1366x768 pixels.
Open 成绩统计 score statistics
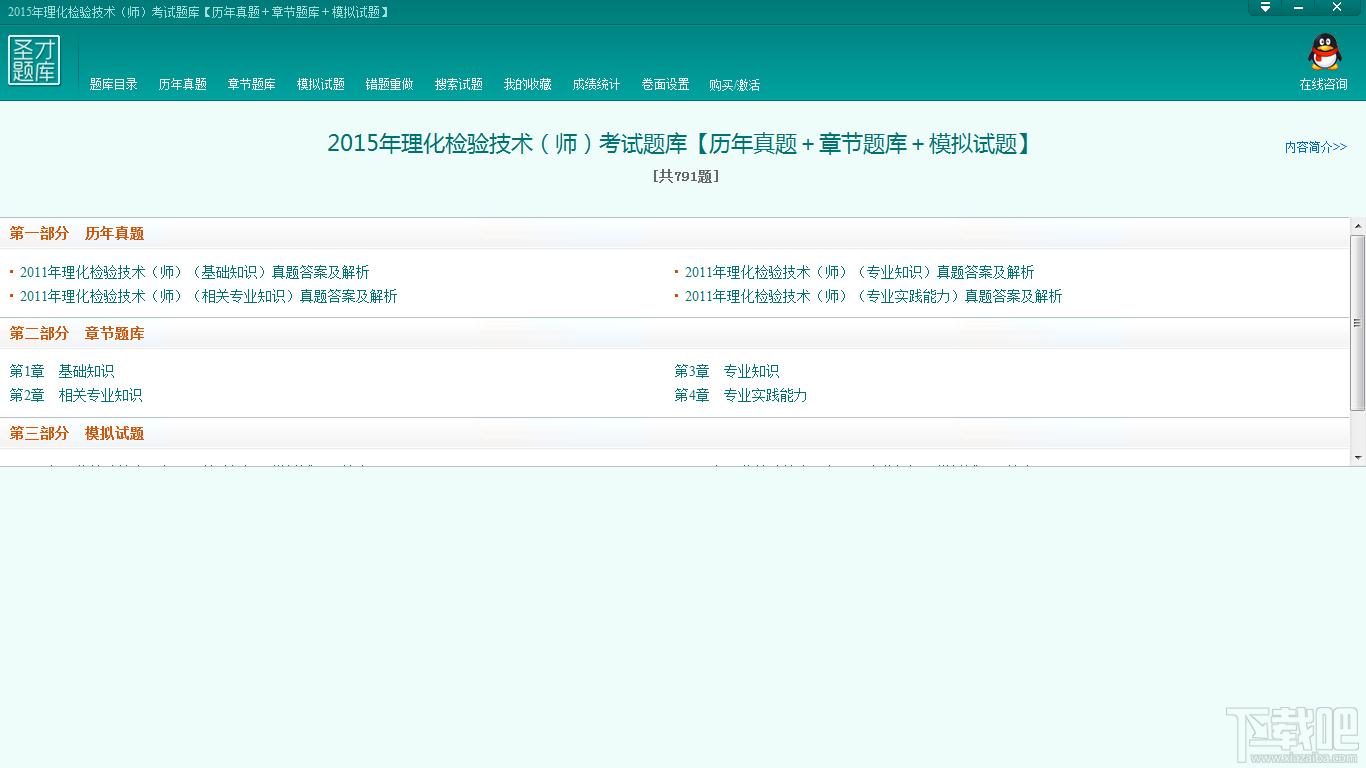597,85
